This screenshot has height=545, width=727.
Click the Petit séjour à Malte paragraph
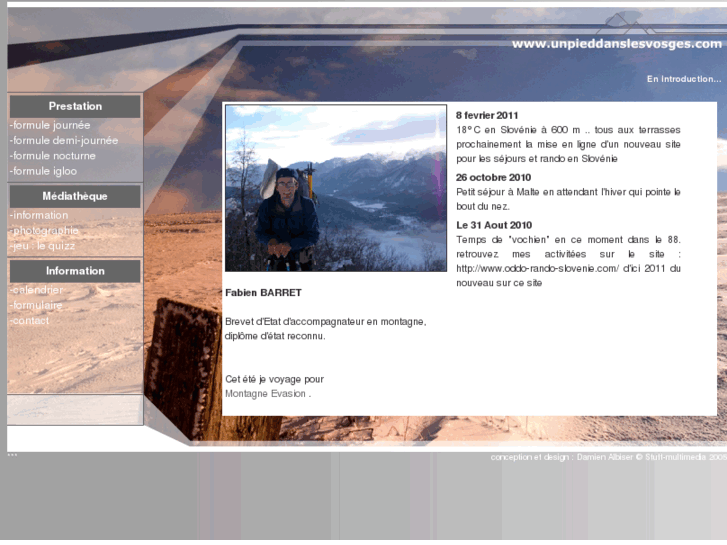point(568,199)
